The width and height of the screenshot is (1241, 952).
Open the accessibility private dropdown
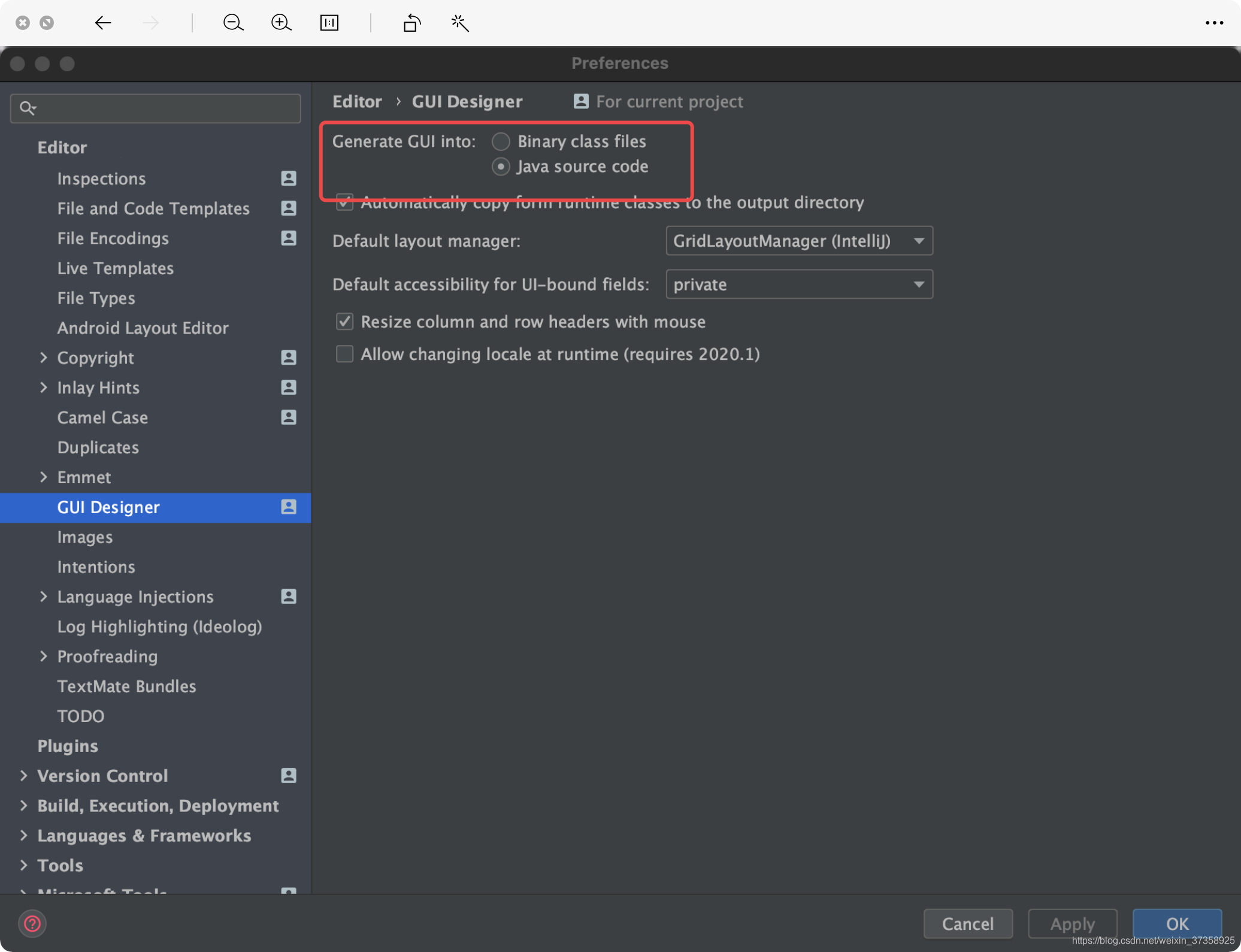(x=798, y=284)
